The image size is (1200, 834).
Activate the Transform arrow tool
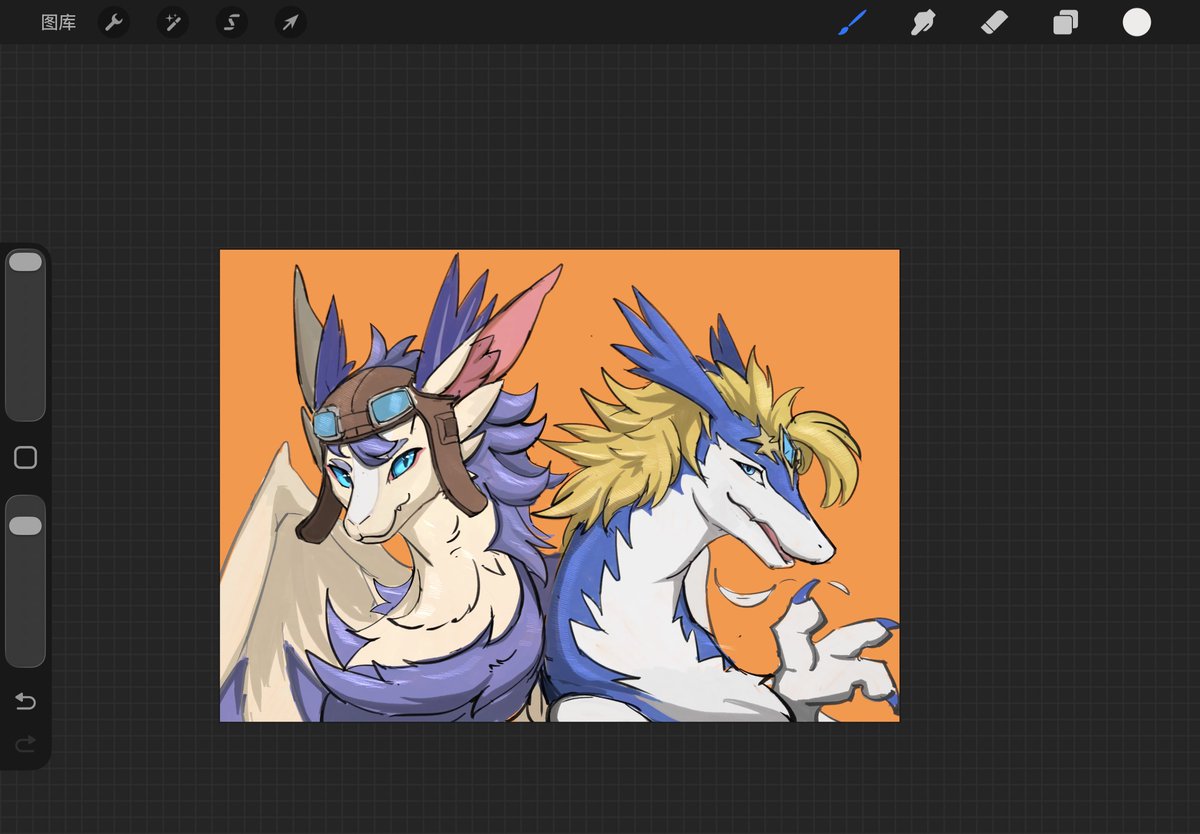(291, 22)
